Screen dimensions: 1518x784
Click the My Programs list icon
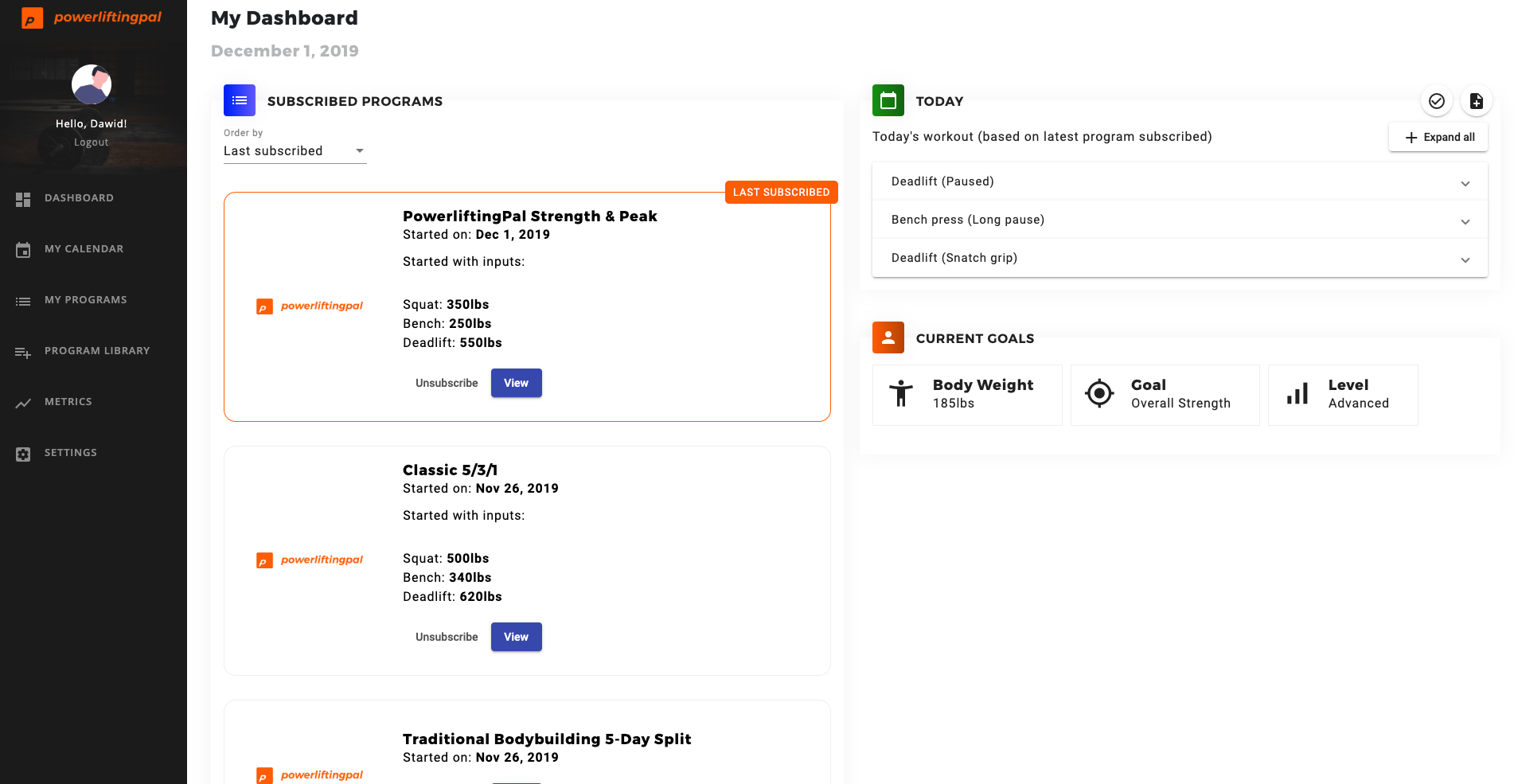click(23, 301)
